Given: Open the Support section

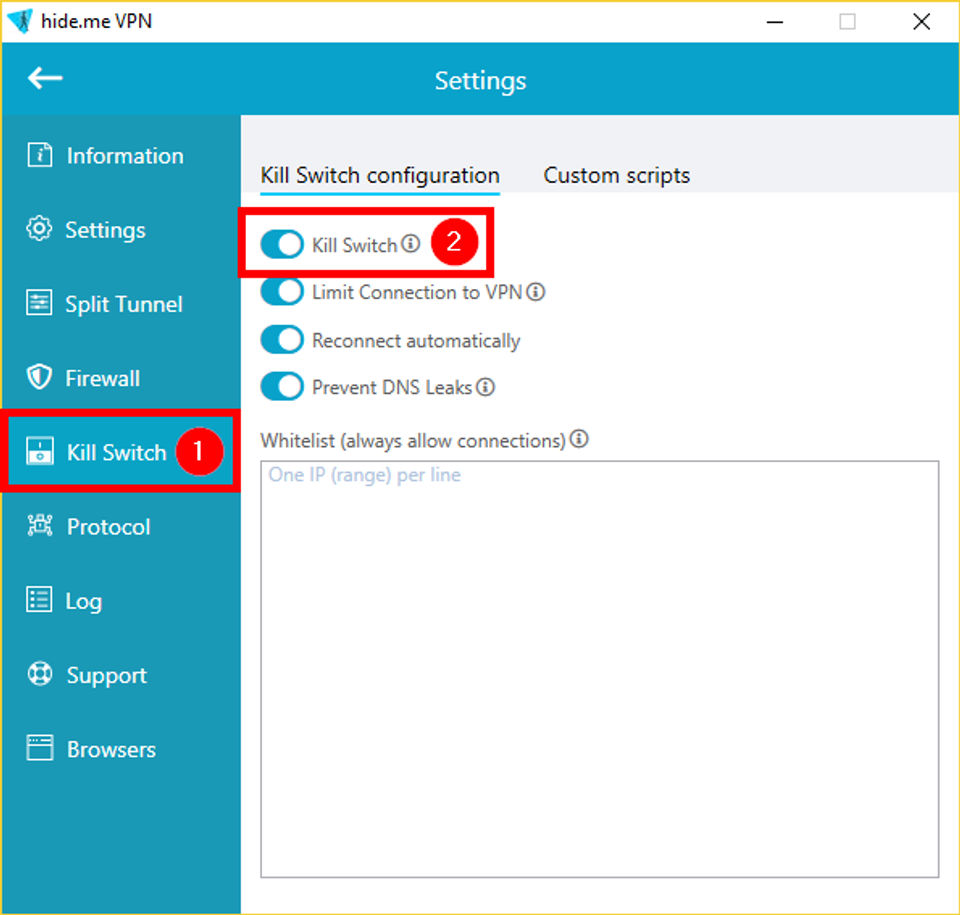Looking at the screenshot, I should 121,675.
